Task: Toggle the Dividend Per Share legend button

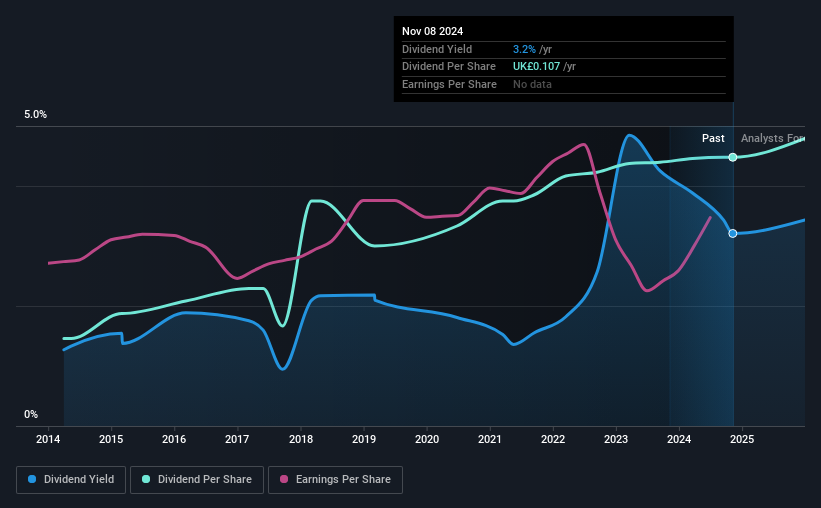Action: 197,480
